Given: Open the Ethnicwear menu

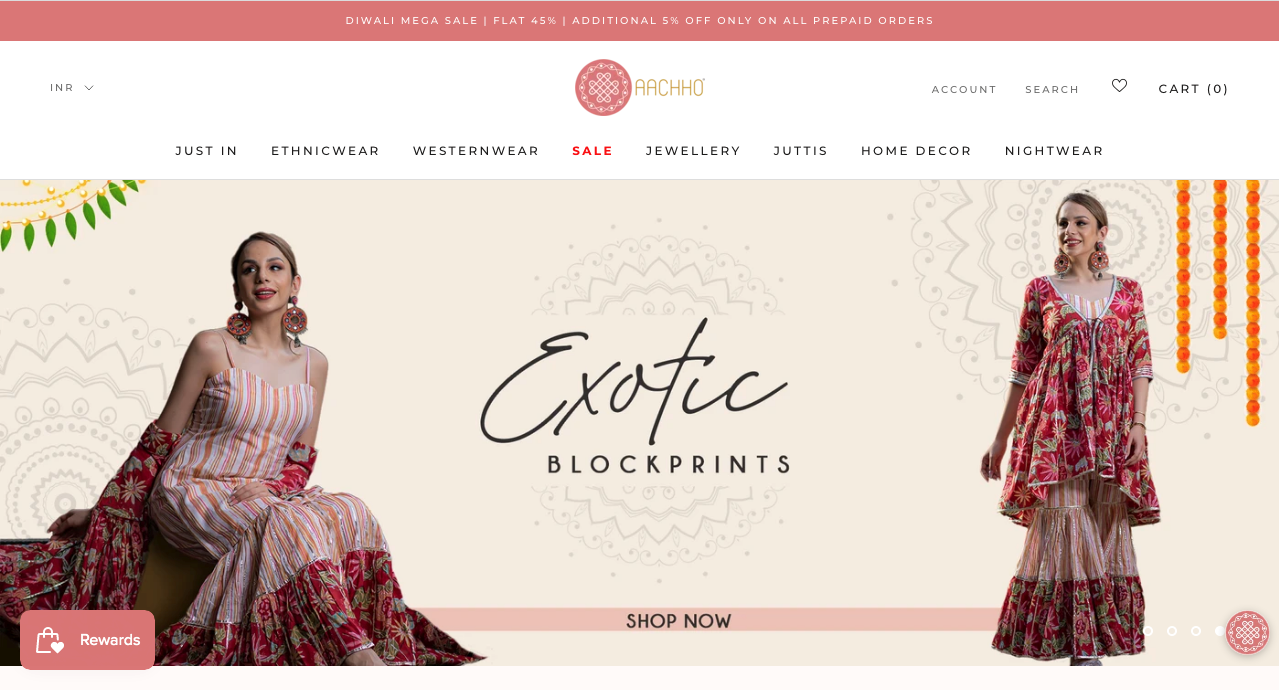Looking at the screenshot, I should point(325,151).
